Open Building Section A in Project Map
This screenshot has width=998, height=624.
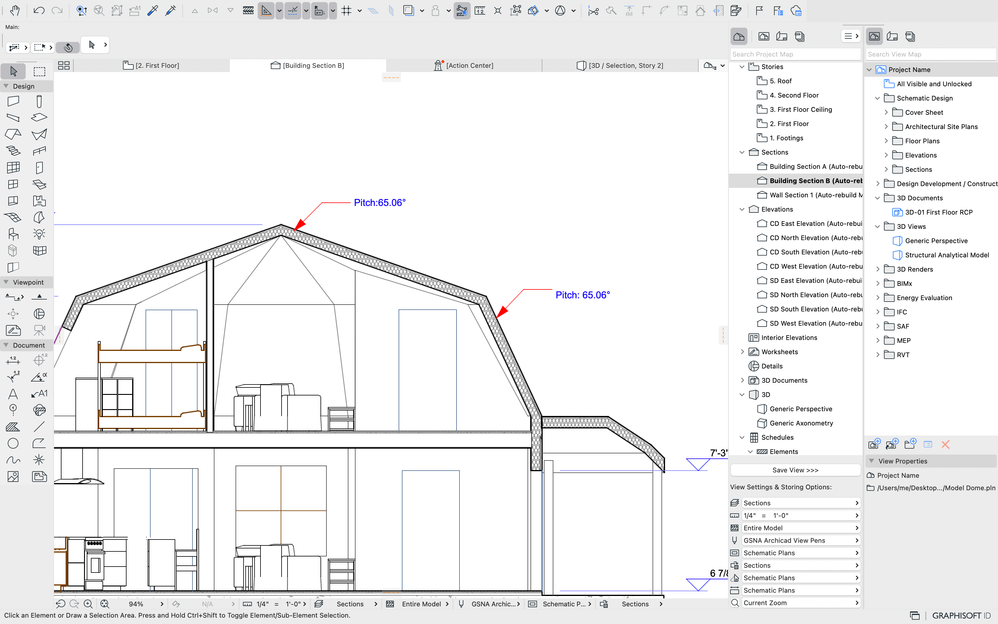coord(808,167)
